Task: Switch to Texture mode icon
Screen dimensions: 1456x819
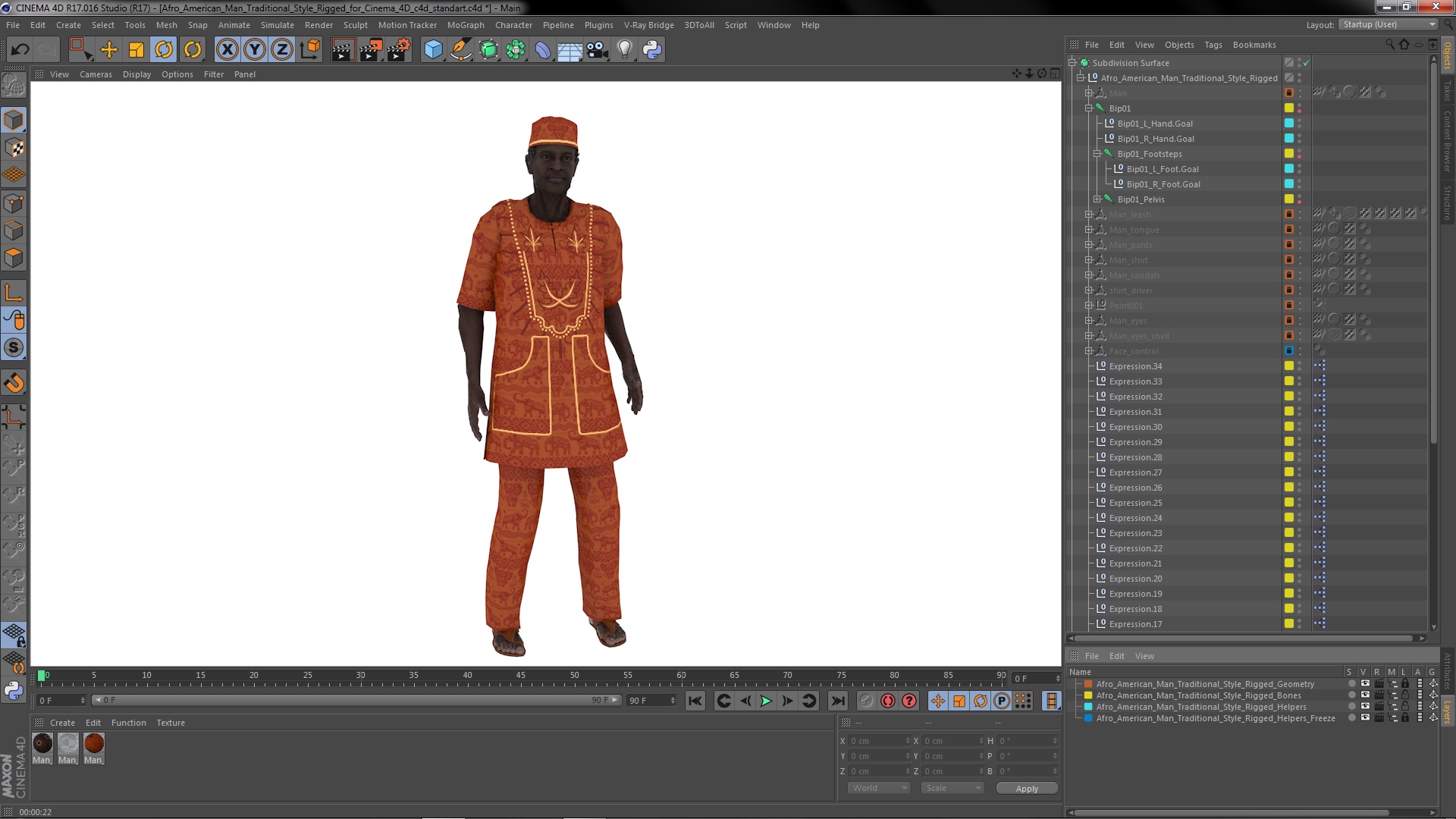Action: point(14,148)
